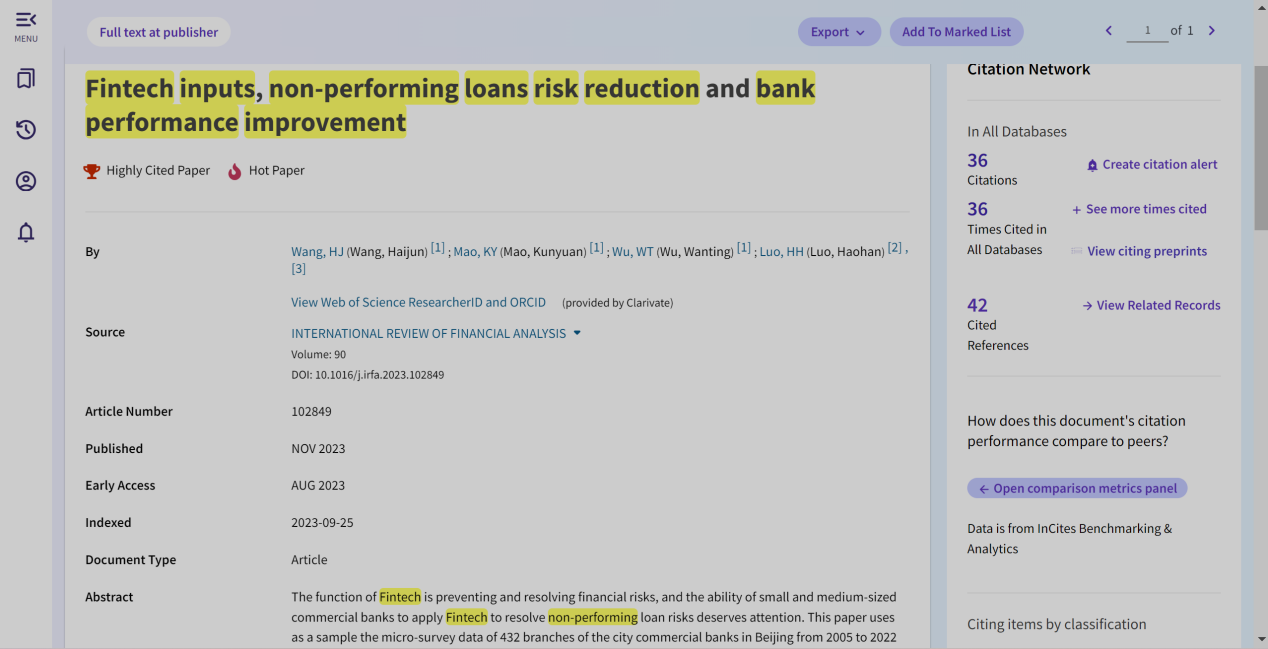
Task: Go to the next record arrow
Action: [1212, 31]
